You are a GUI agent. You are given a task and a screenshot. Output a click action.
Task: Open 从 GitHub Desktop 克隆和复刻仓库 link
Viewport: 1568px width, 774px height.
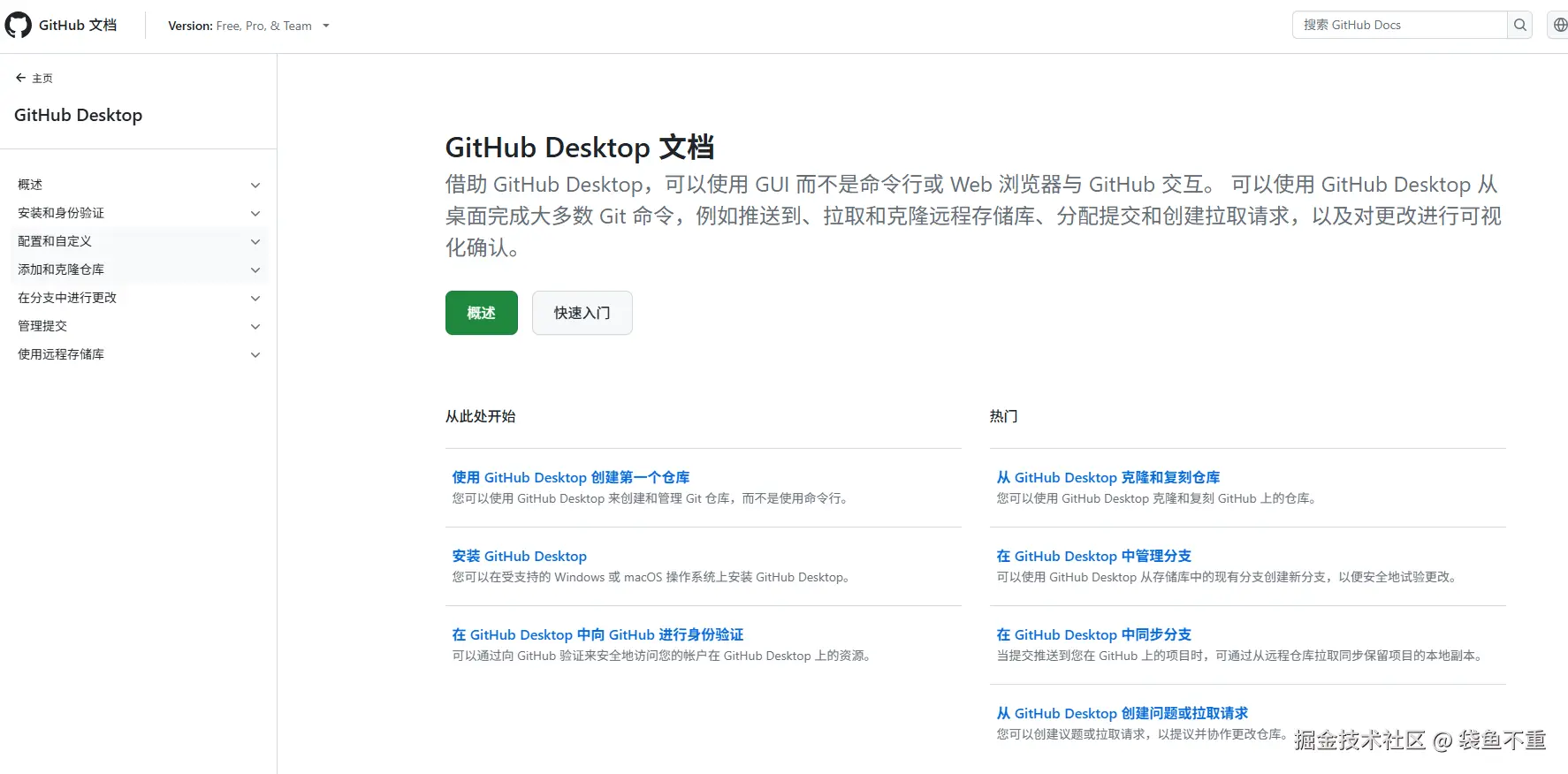coord(1108,477)
